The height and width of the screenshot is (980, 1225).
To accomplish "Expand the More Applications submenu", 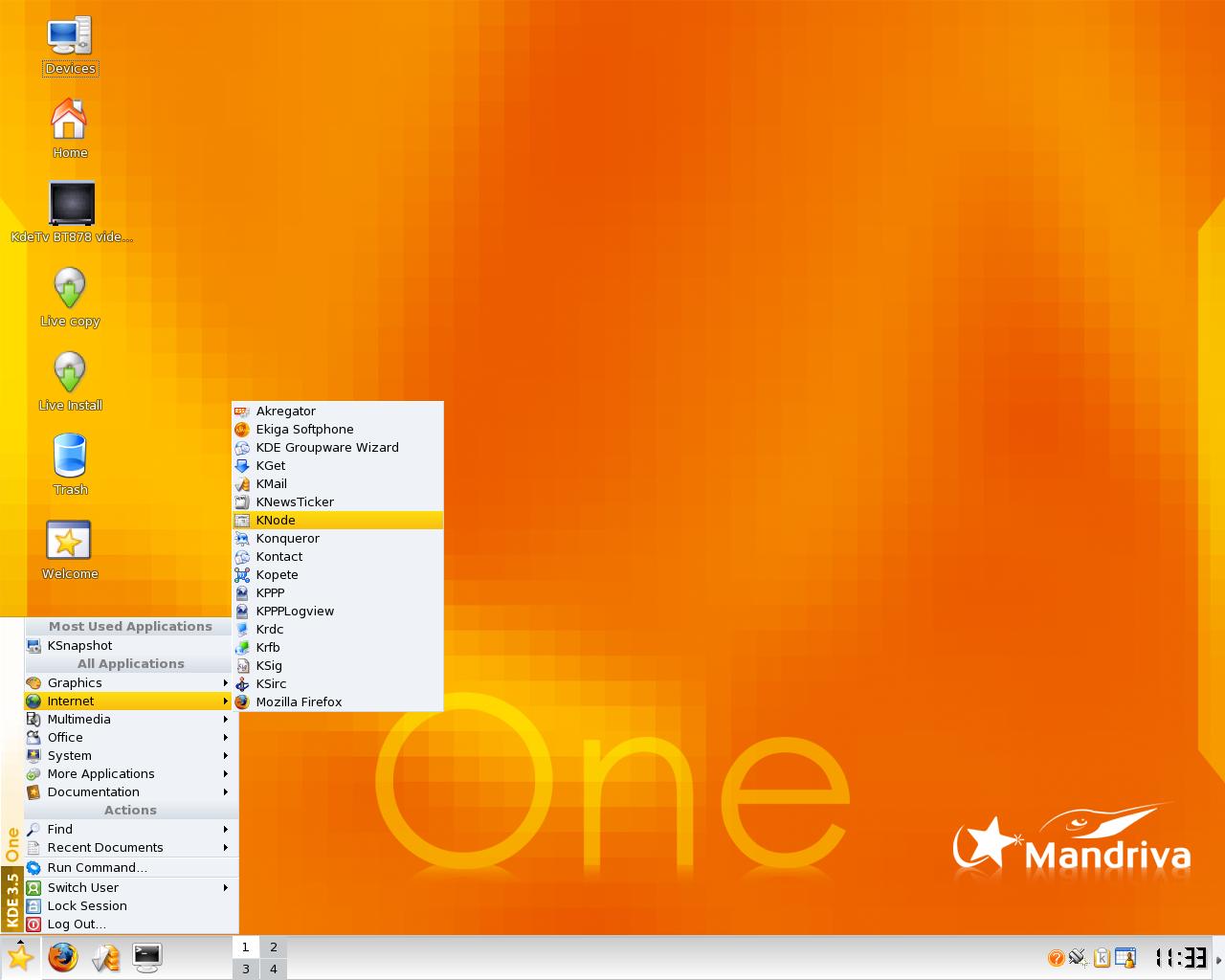I will point(129,773).
